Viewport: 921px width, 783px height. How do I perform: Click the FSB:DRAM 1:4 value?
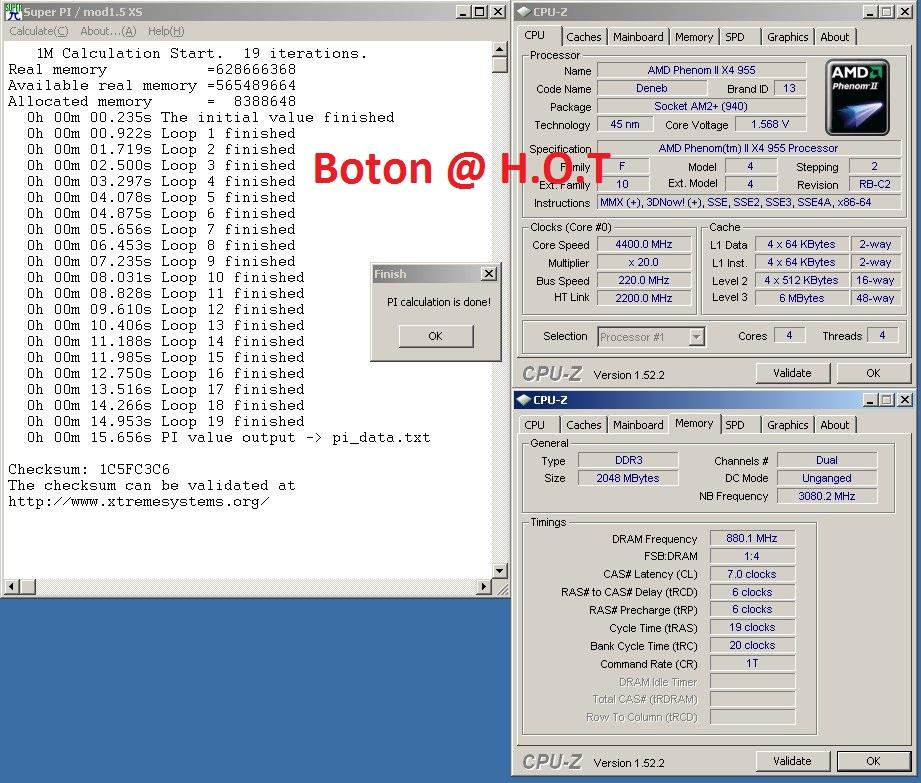[x=752, y=556]
